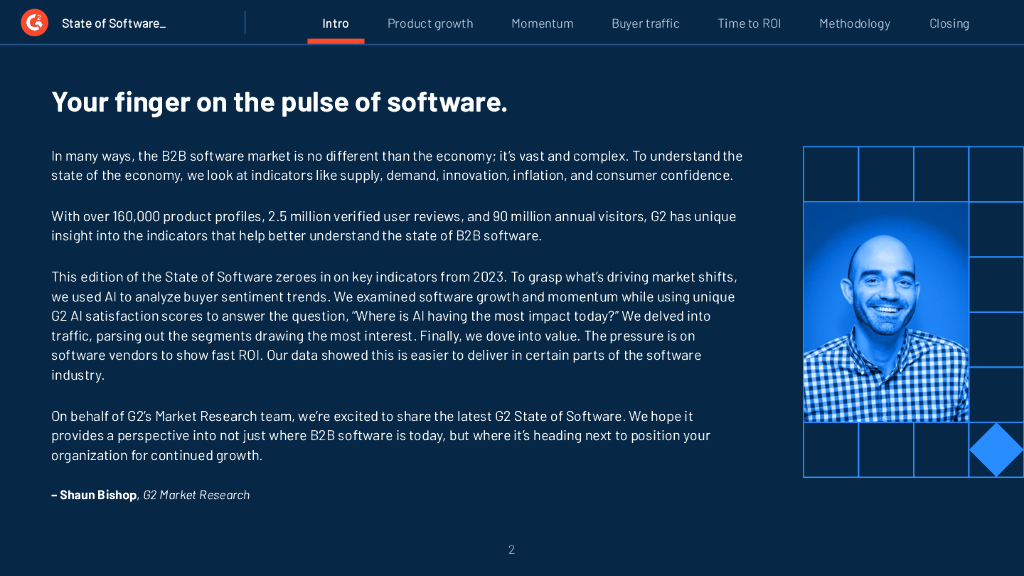Click the paragraph about 160,000 product profiles

click(x=394, y=226)
